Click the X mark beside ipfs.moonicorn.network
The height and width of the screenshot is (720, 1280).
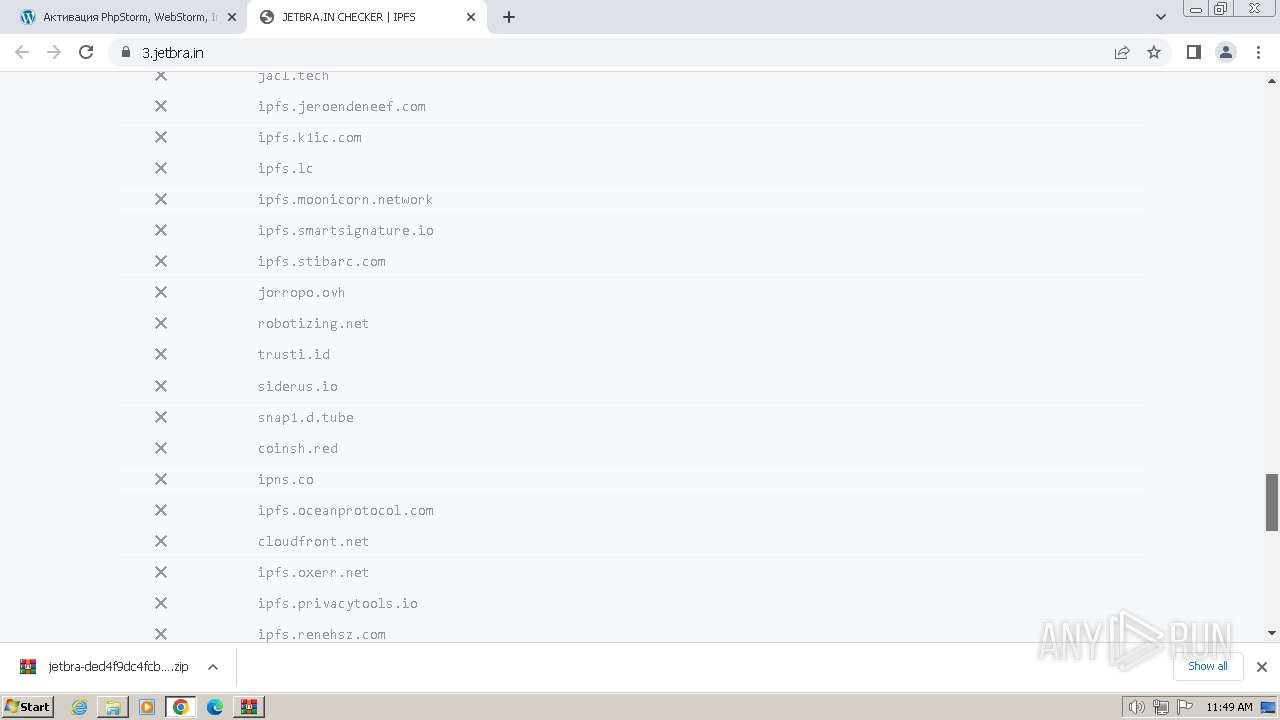click(161, 199)
